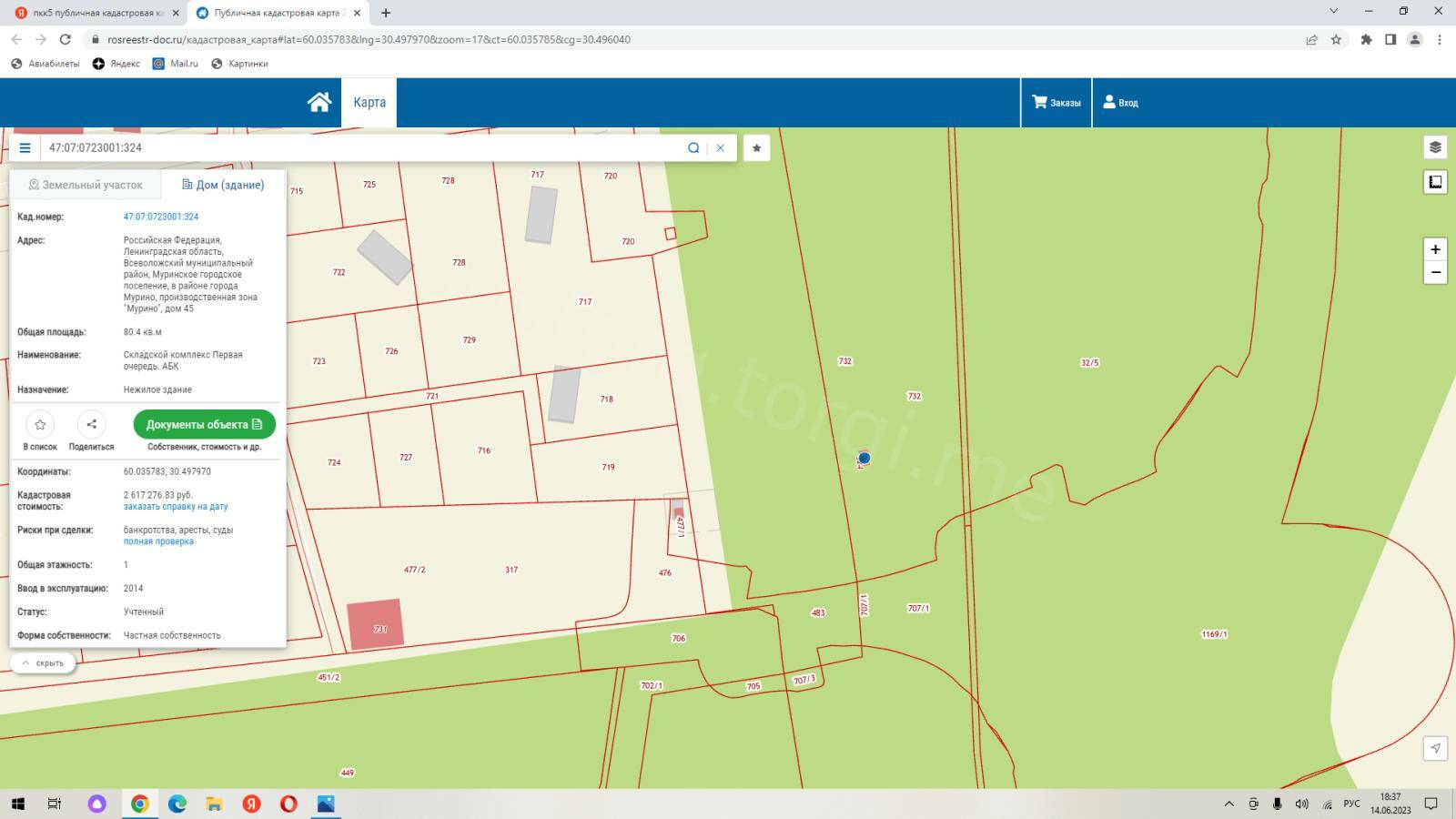Switch to the Земельный участок tab
The width and height of the screenshot is (1456, 819).
tap(86, 185)
